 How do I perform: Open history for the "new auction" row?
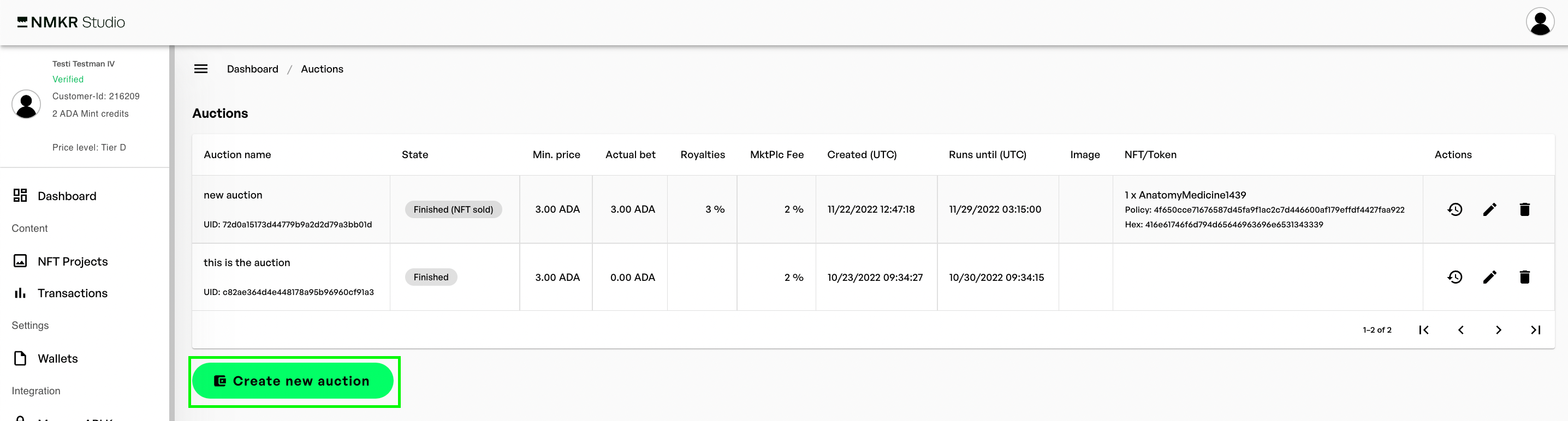point(1455,209)
